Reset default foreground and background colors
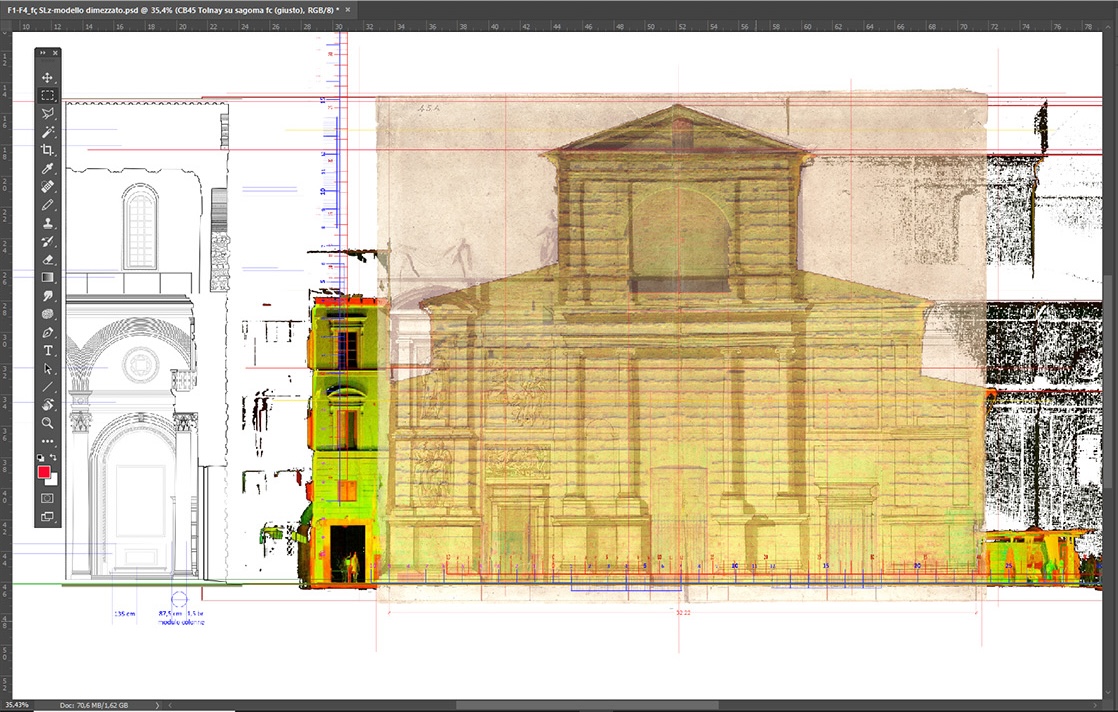1118x712 pixels. tap(40, 458)
